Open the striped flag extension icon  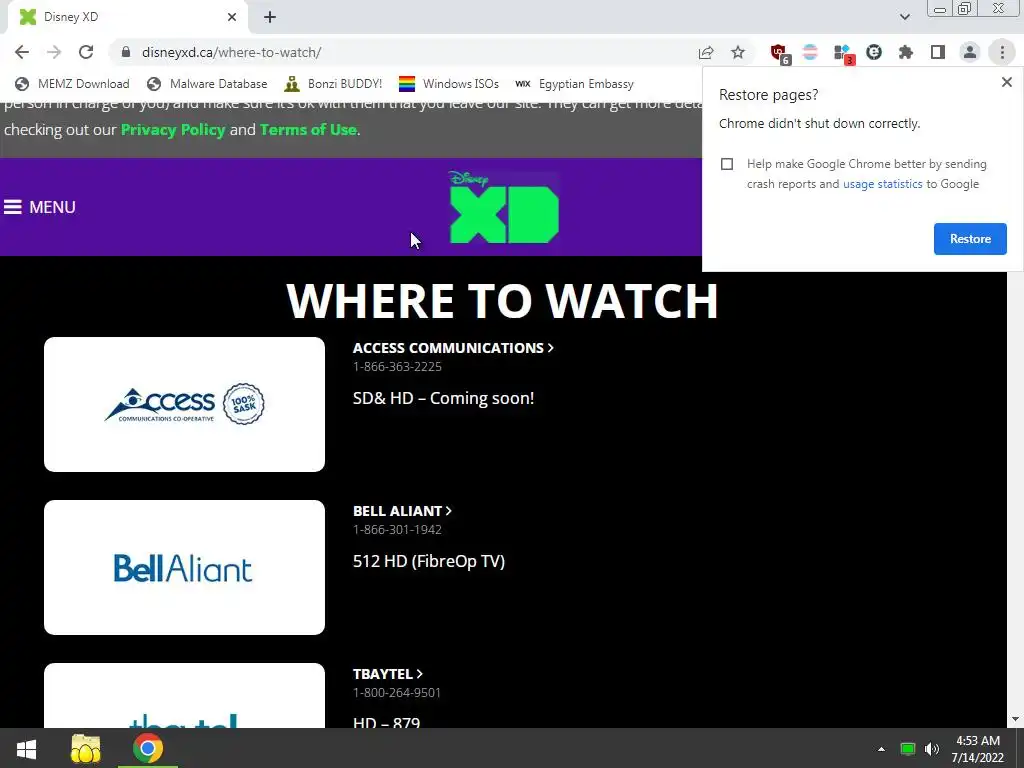pos(810,52)
